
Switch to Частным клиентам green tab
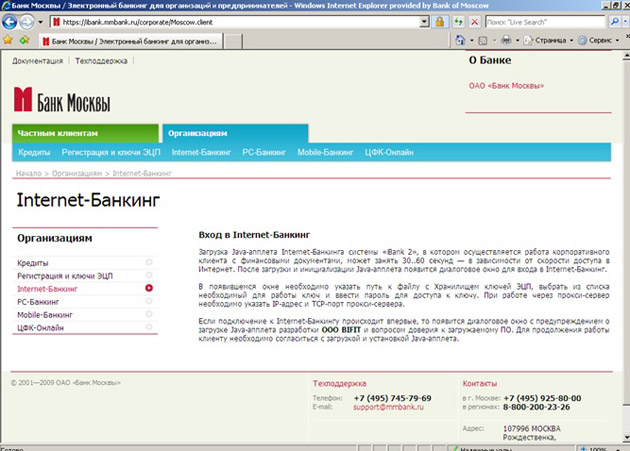coord(85,133)
